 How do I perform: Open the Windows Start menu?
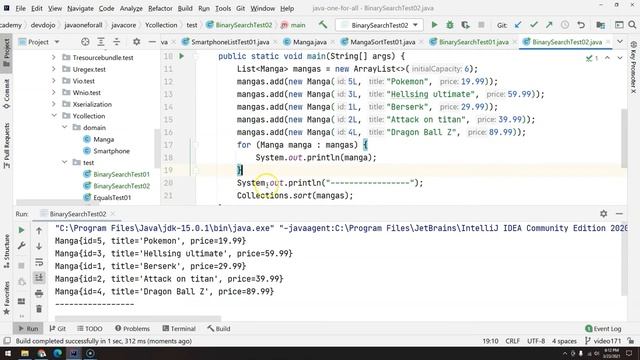point(7,353)
